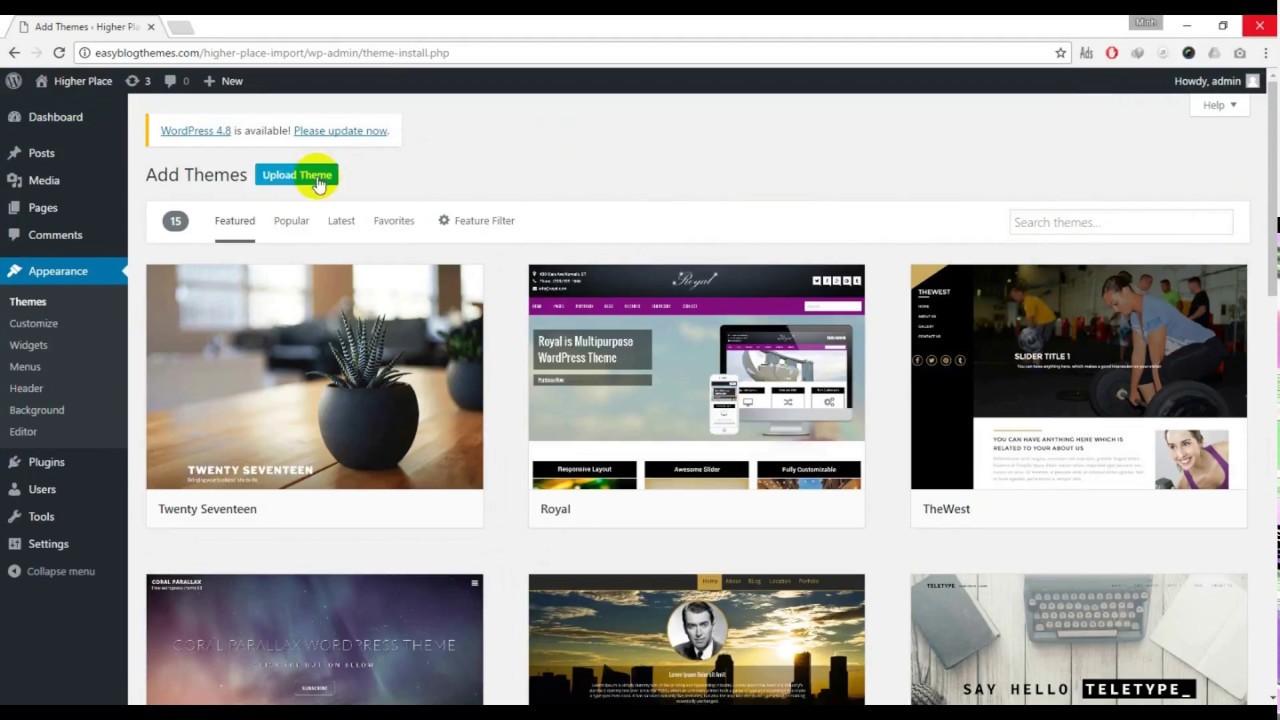The height and width of the screenshot is (720, 1280).
Task: Go to Posts in the sidebar
Action: (x=42, y=153)
